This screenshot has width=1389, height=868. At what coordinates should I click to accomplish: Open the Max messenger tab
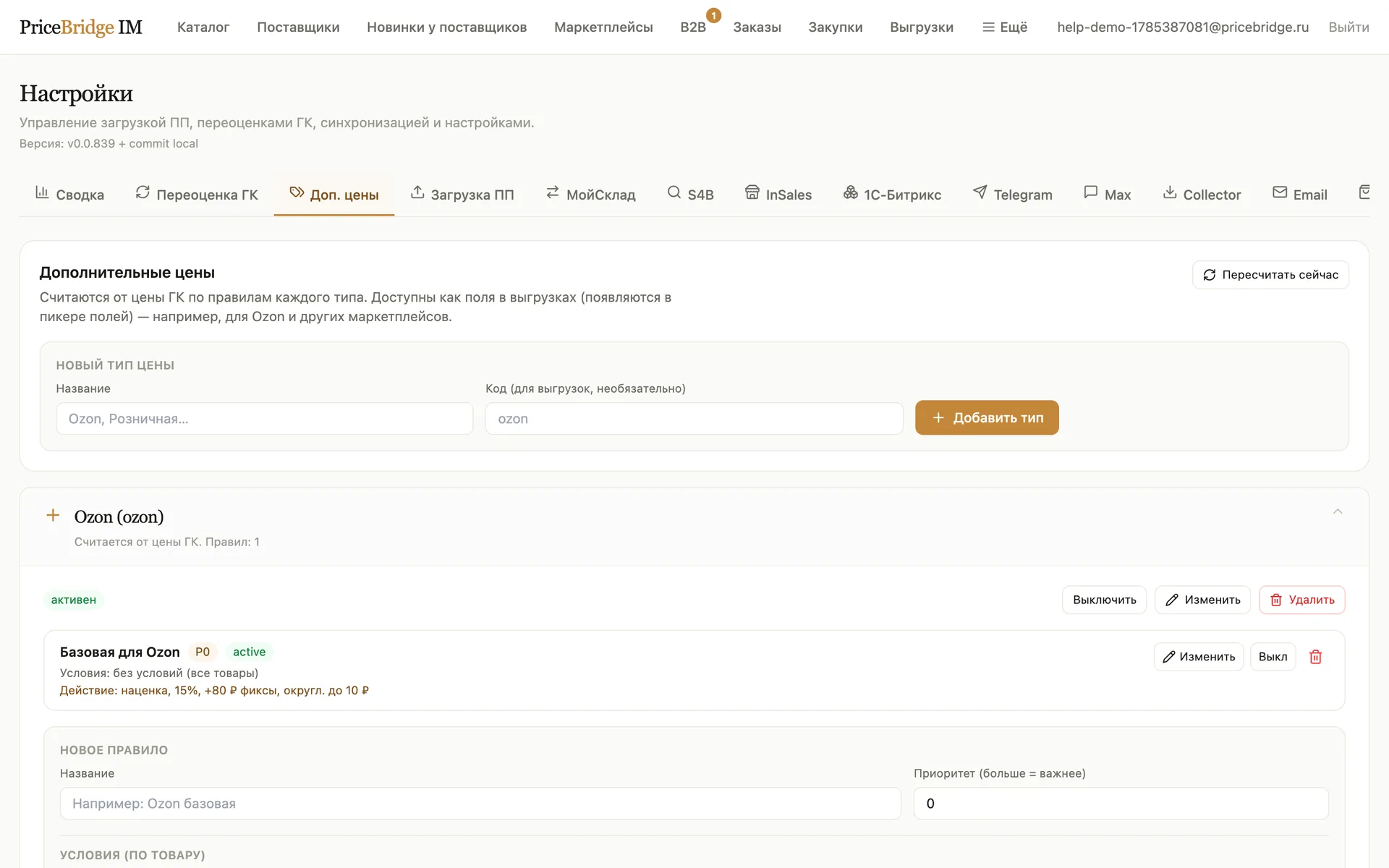coord(1107,194)
